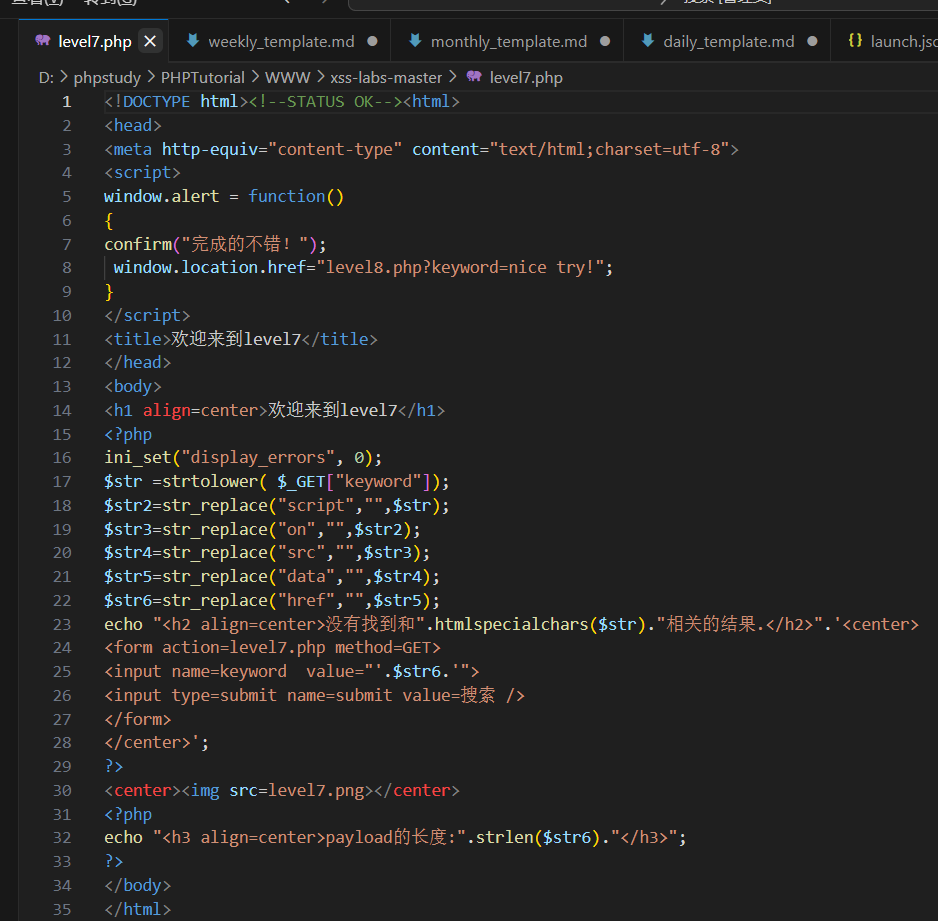The height and width of the screenshot is (921, 938).
Task: Open the daily_template.md tab
Action: [728, 41]
